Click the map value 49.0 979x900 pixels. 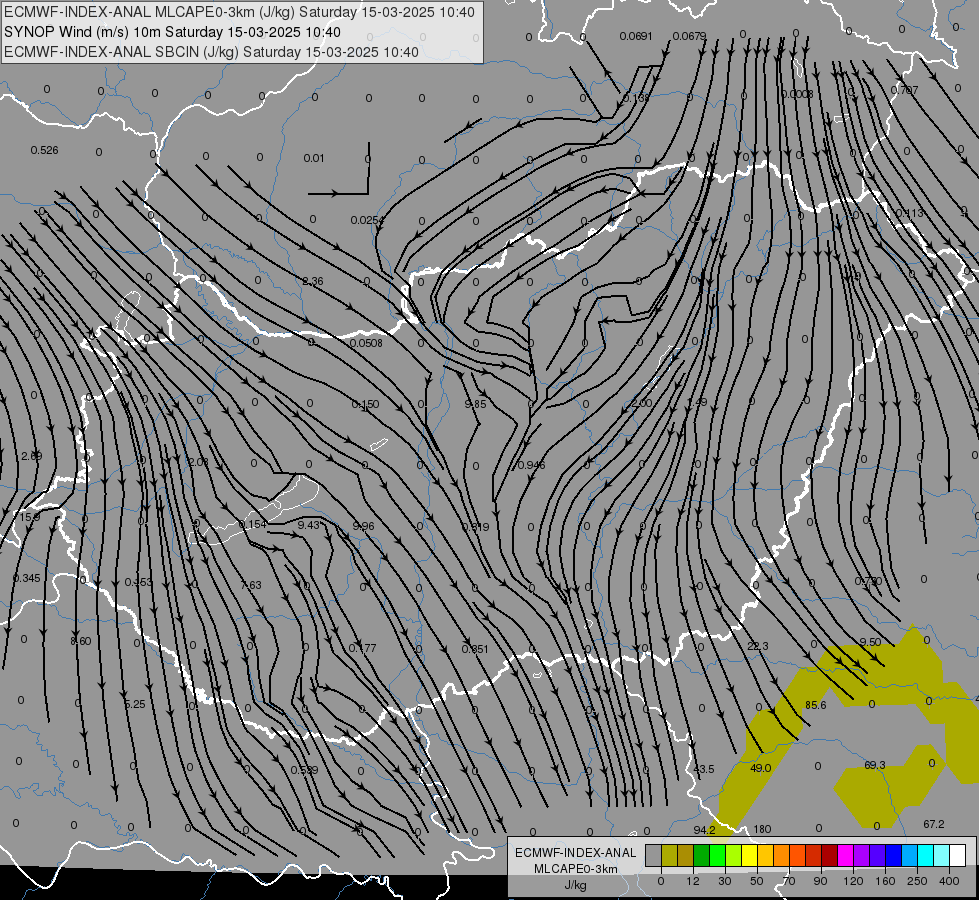coord(760,768)
